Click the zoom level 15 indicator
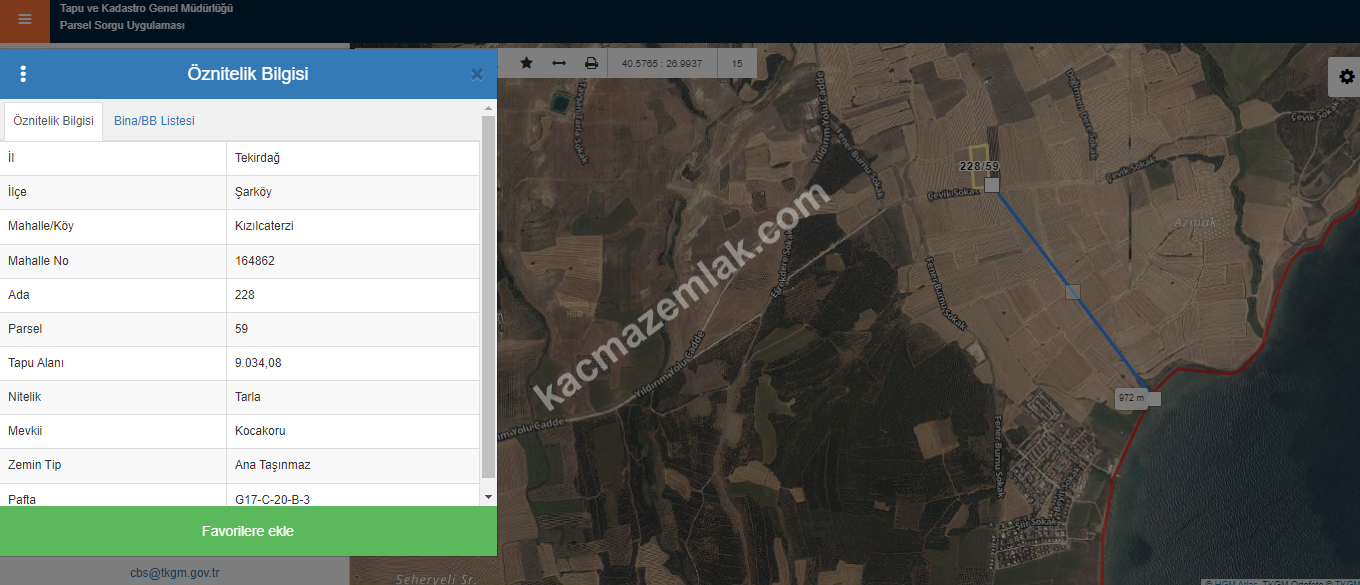The height and width of the screenshot is (585, 1360). coord(737,63)
